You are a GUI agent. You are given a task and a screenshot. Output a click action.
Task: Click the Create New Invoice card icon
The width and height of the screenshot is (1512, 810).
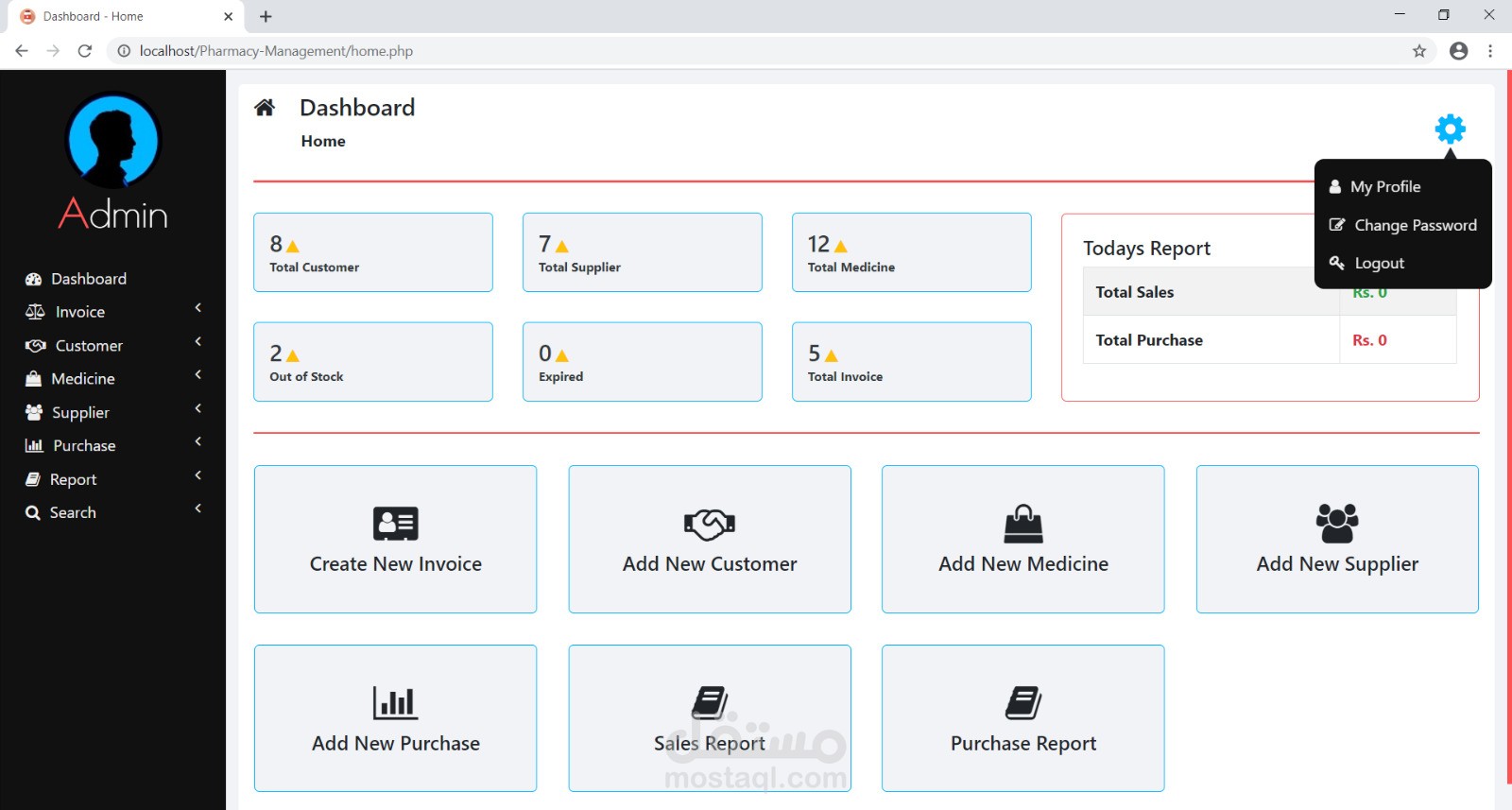(x=395, y=523)
